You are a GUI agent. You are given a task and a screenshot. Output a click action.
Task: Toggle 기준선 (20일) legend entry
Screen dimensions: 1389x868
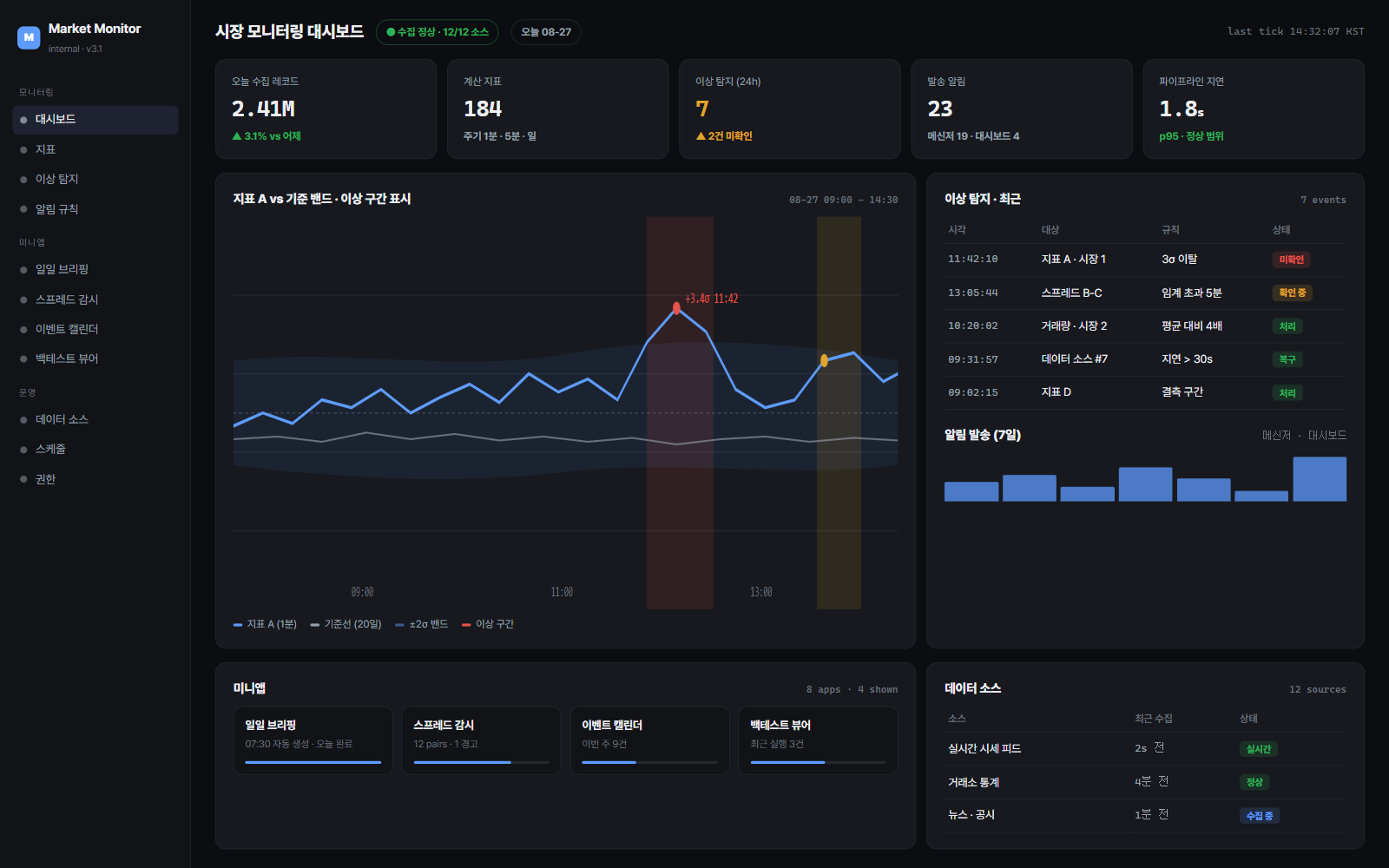point(346,624)
